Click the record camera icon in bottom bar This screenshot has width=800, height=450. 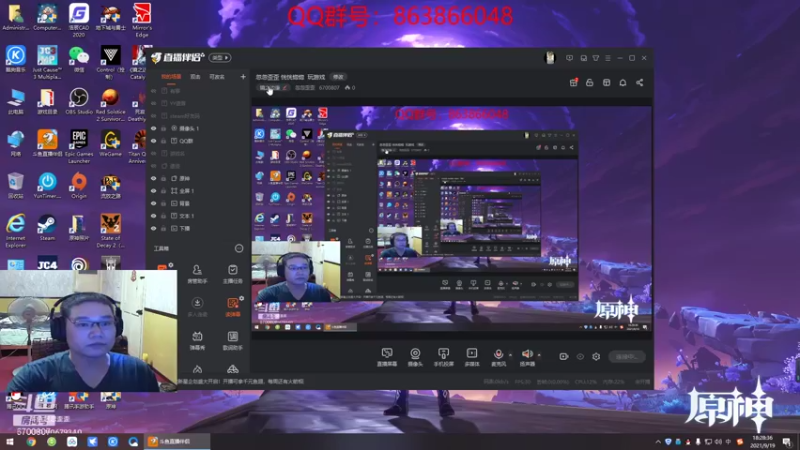tap(563, 357)
